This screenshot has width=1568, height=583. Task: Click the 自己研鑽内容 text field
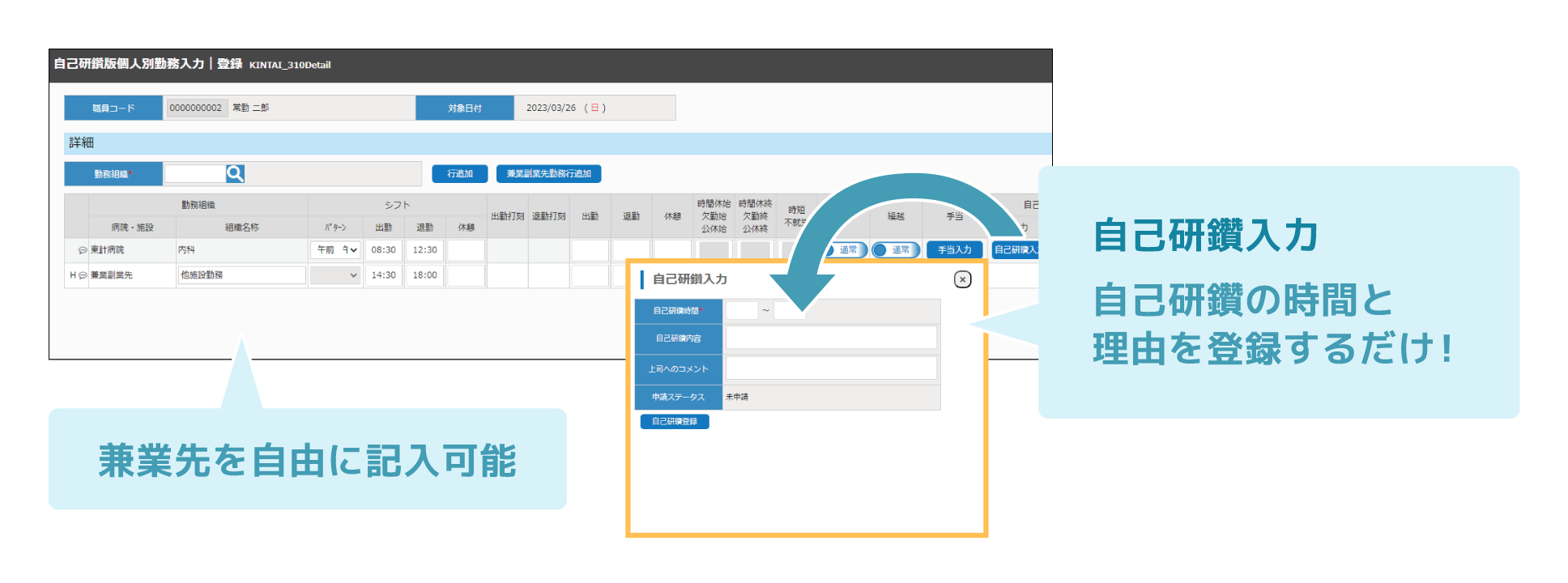coord(831,338)
